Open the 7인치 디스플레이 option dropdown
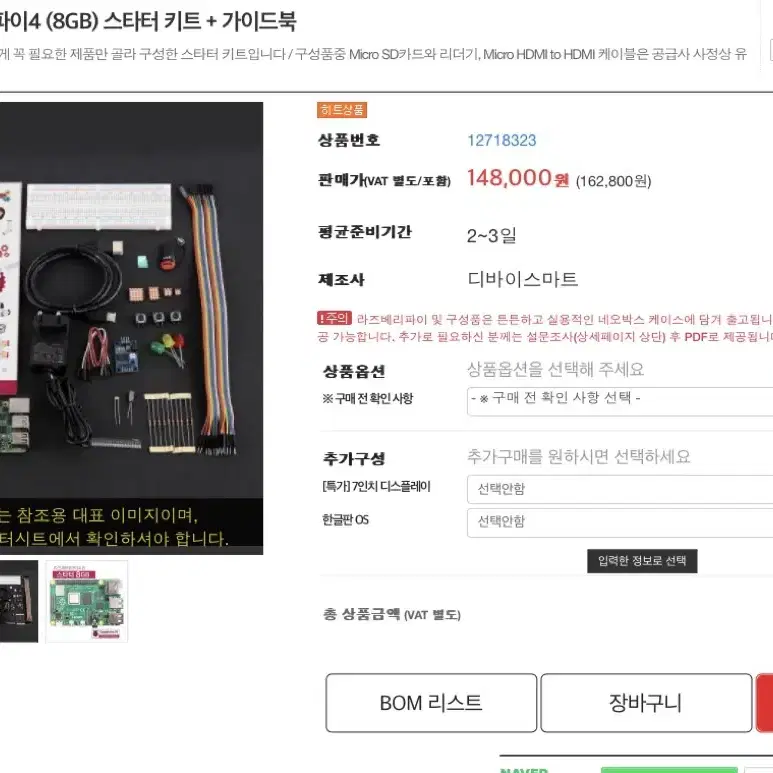 point(620,489)
